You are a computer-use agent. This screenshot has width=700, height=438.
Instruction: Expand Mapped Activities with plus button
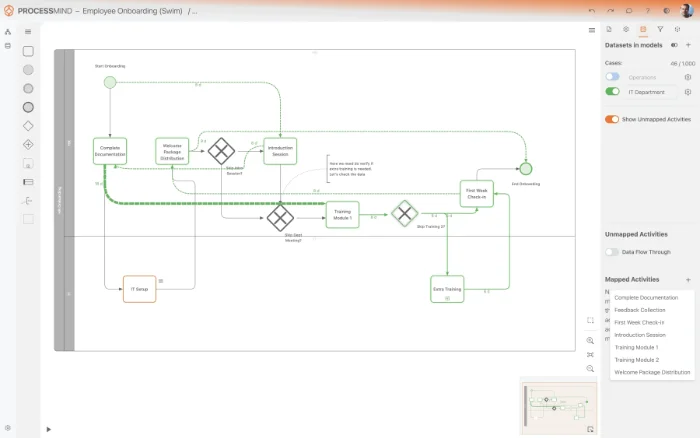point(688,280)
